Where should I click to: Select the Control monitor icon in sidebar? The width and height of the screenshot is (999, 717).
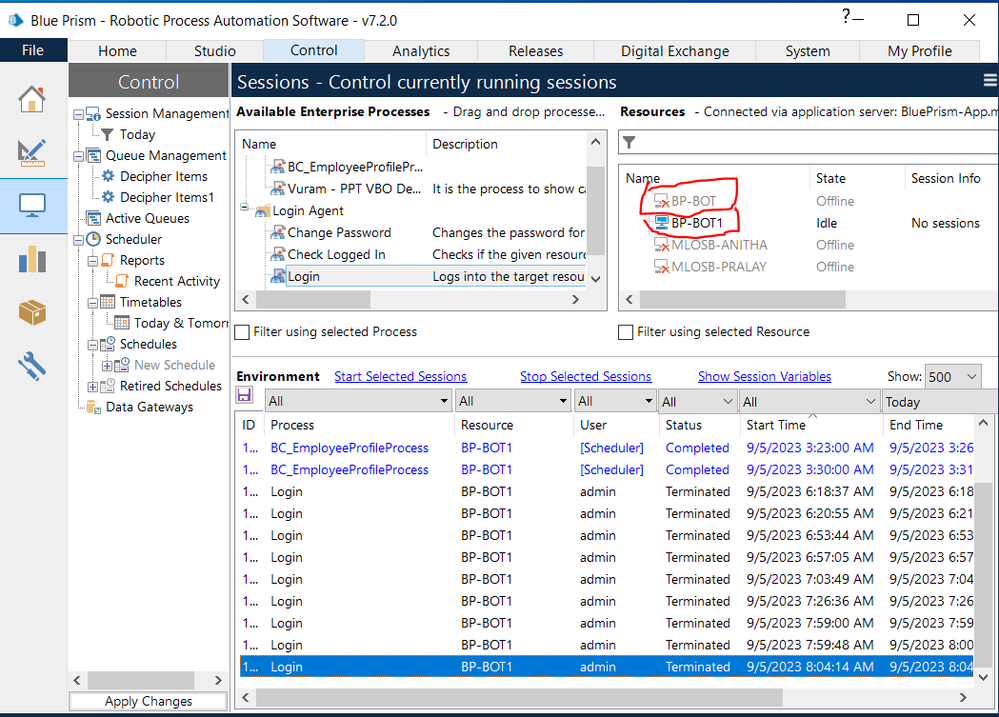(x=32, y=206)
